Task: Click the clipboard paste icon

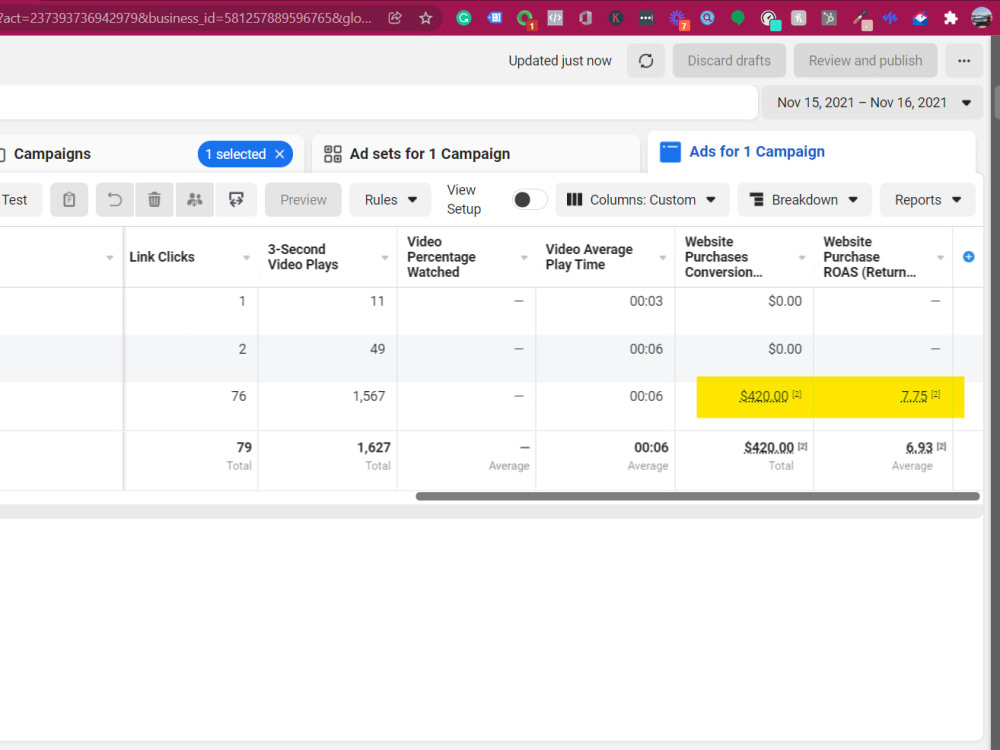Action: click(x=69, y=200)
